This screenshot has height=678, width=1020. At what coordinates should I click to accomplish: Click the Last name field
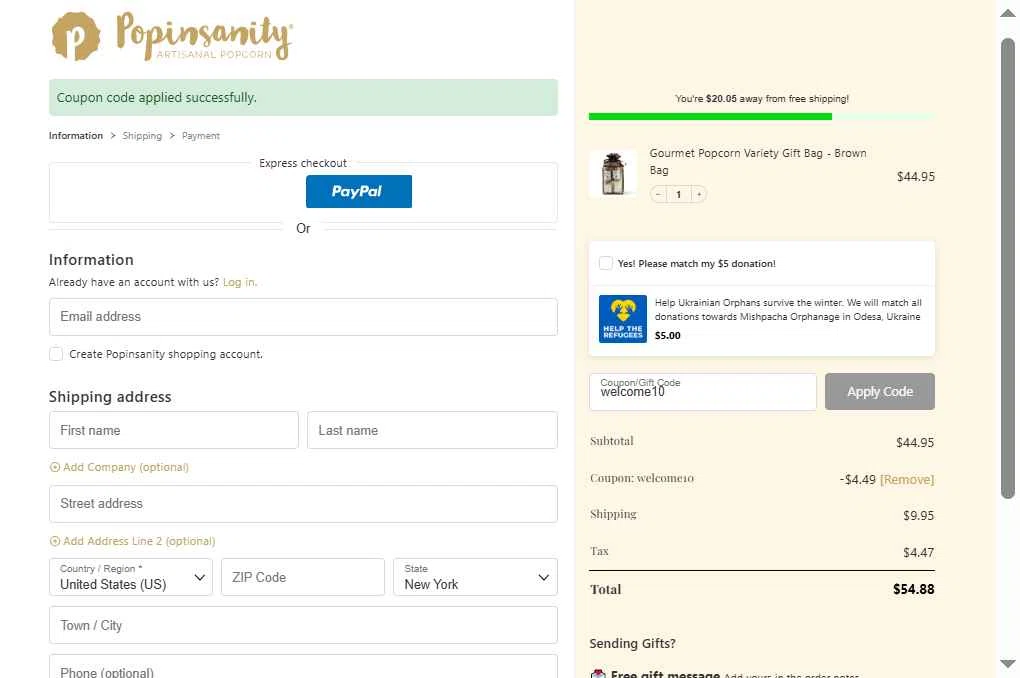tap(432, 430)
